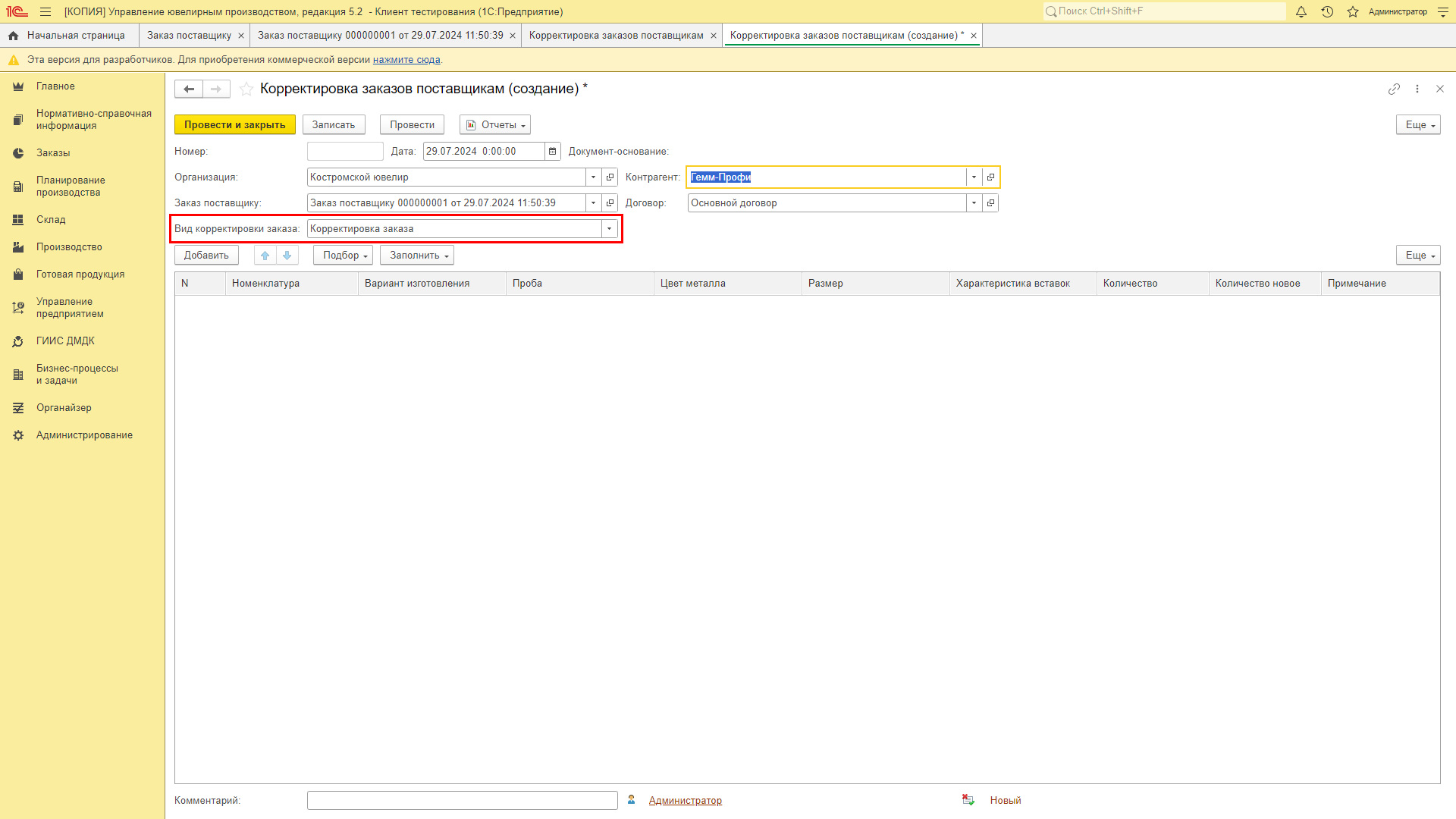Click the global search field Поиск
The height and width of the screenshot is (819, 1456).
(1164, 11)
